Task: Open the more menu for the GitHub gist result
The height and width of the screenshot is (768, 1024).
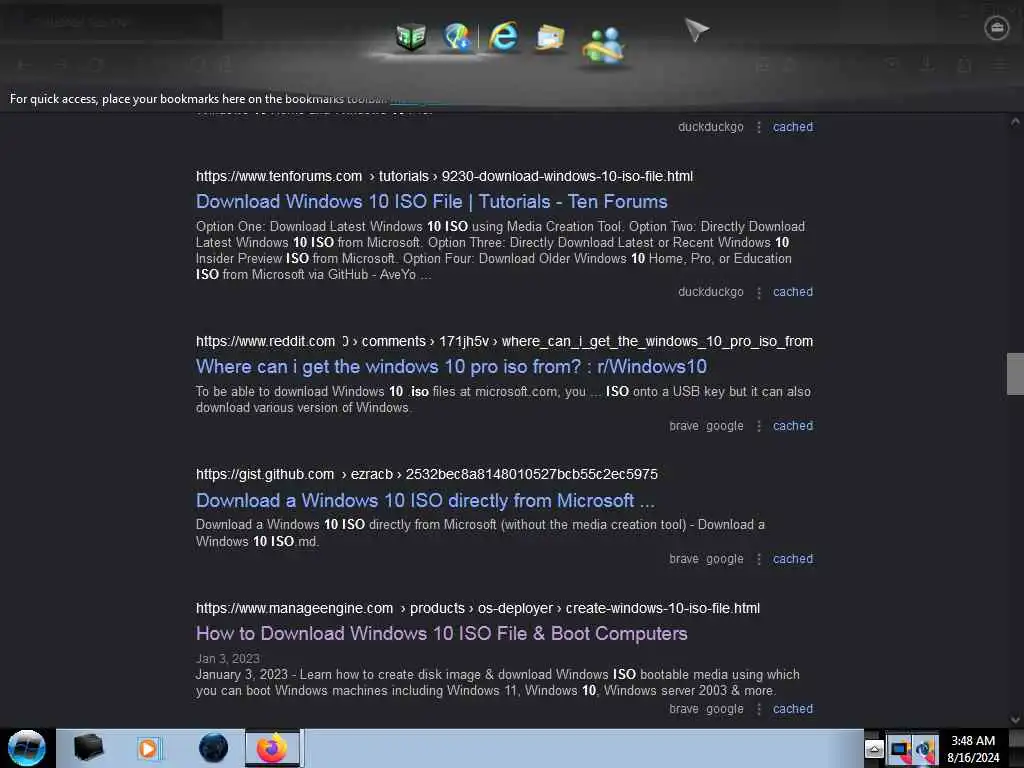Action: pyautogui.click(x=759, y=560)
